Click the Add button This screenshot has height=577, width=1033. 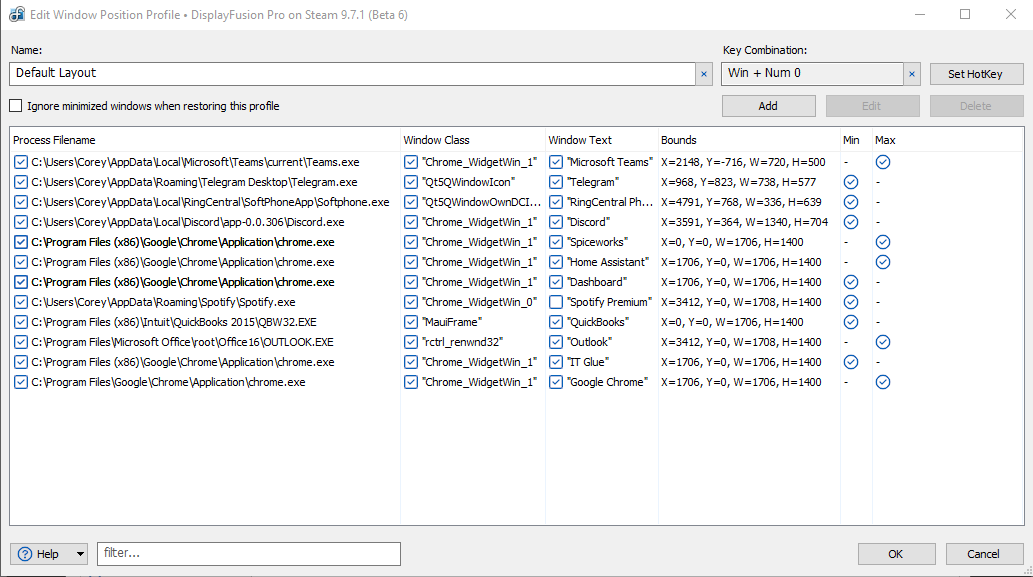[x=768, y=106]
